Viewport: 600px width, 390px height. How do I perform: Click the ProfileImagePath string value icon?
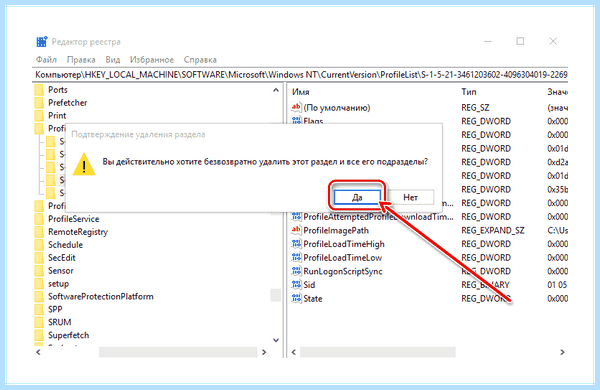(x=296, y=230)
